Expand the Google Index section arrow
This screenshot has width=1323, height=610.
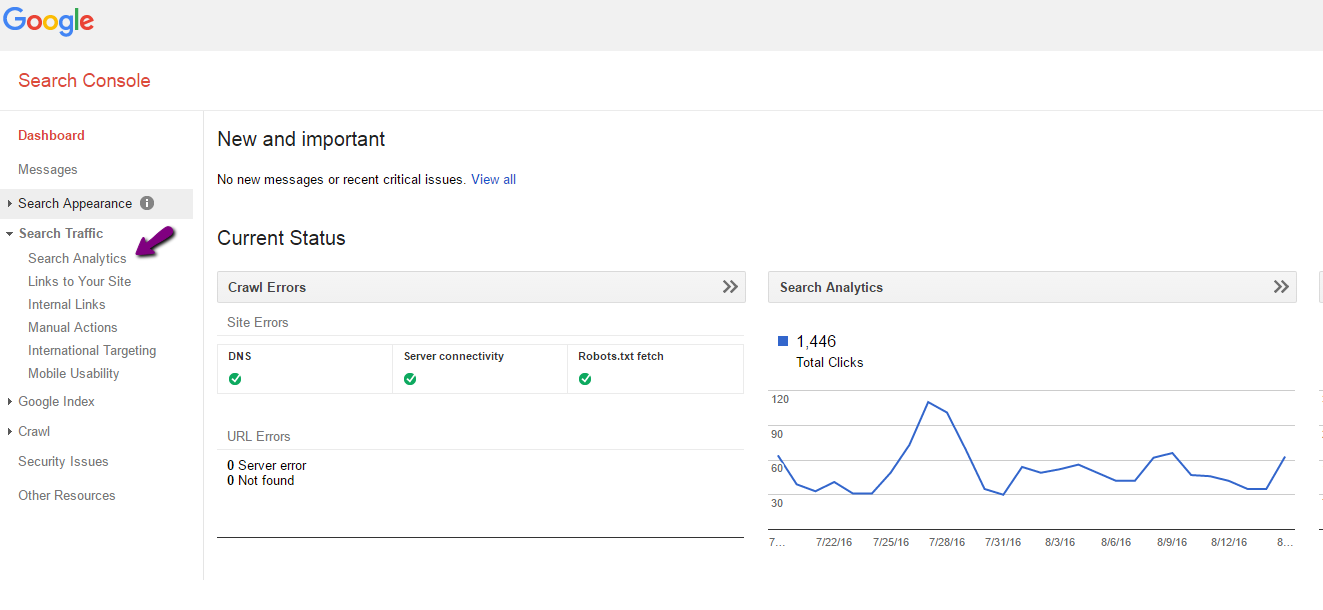click(10, 402)
